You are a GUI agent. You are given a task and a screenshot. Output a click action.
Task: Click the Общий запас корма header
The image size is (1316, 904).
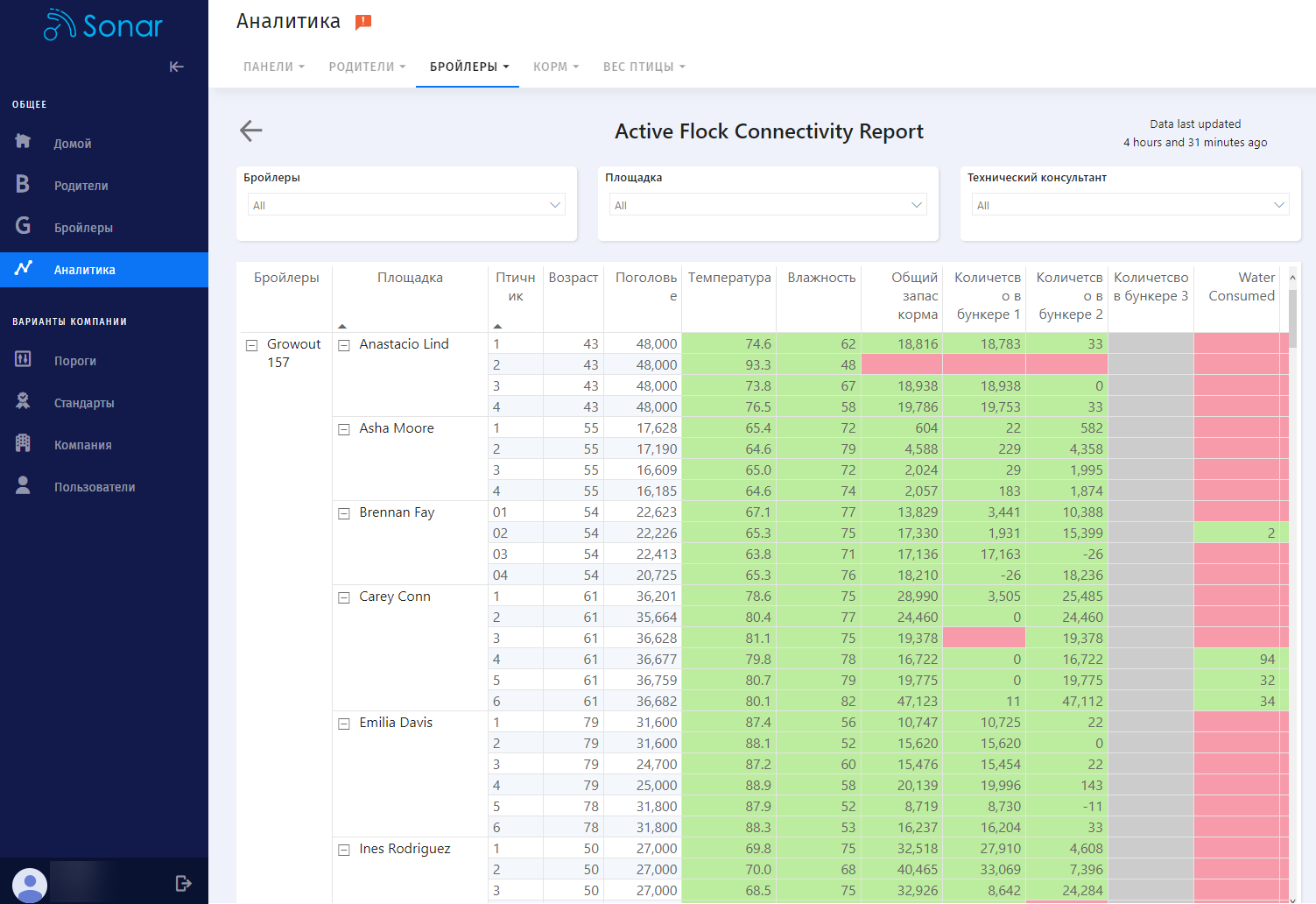(x=915, y=296)
